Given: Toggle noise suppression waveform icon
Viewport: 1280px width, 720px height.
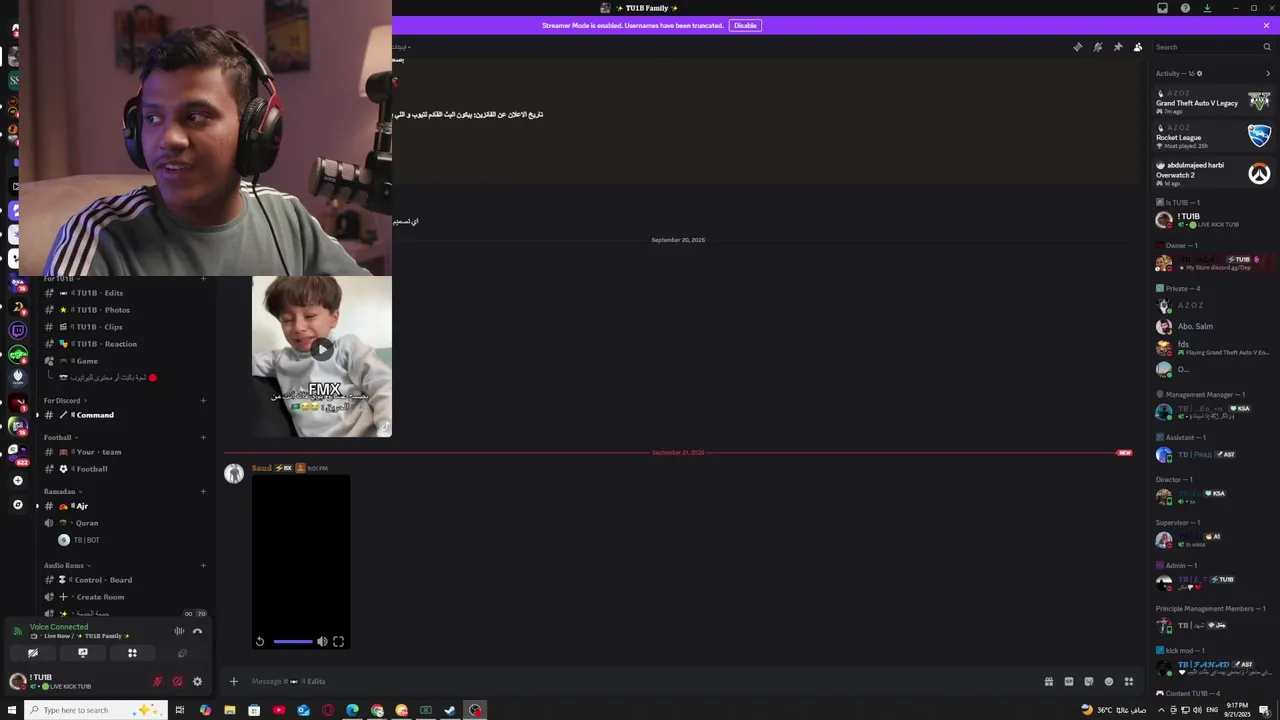Looking at the screenshot, I should pos(179,631).
